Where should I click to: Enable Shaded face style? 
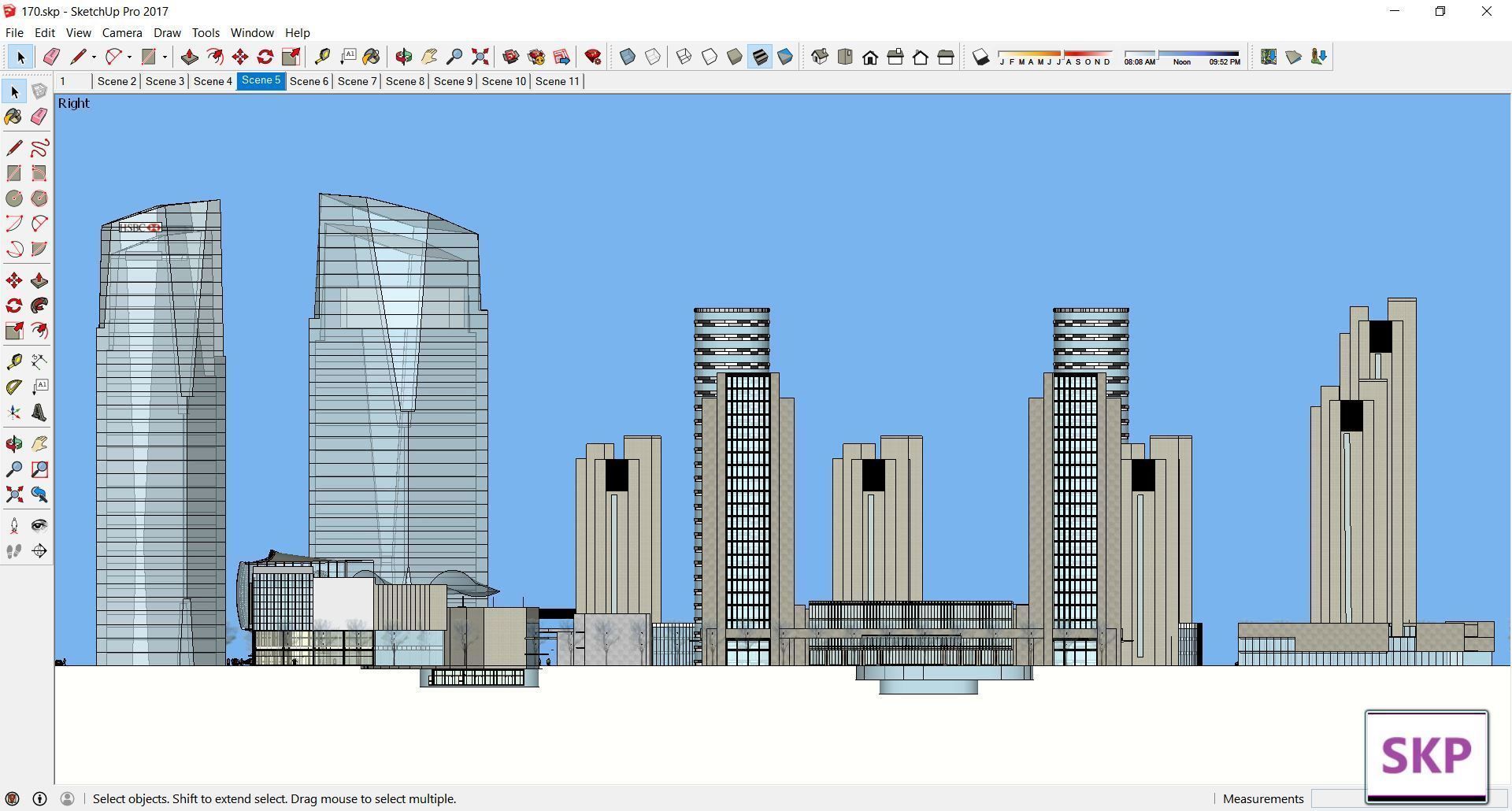click(735, 57)
